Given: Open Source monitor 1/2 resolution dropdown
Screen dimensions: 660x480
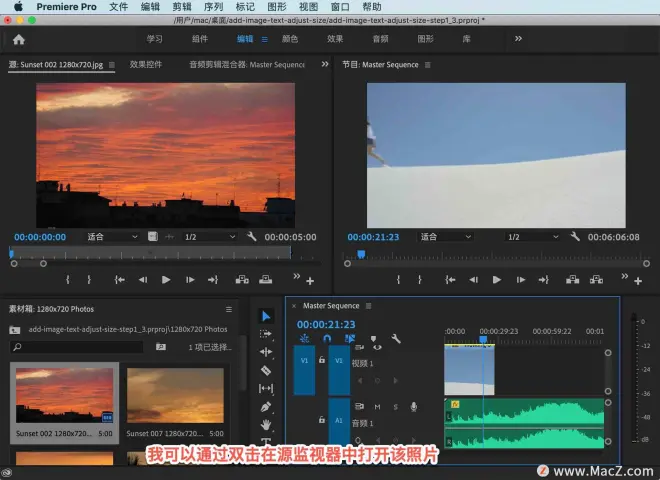Looking at the screenshot, I should tap(210, 237).
